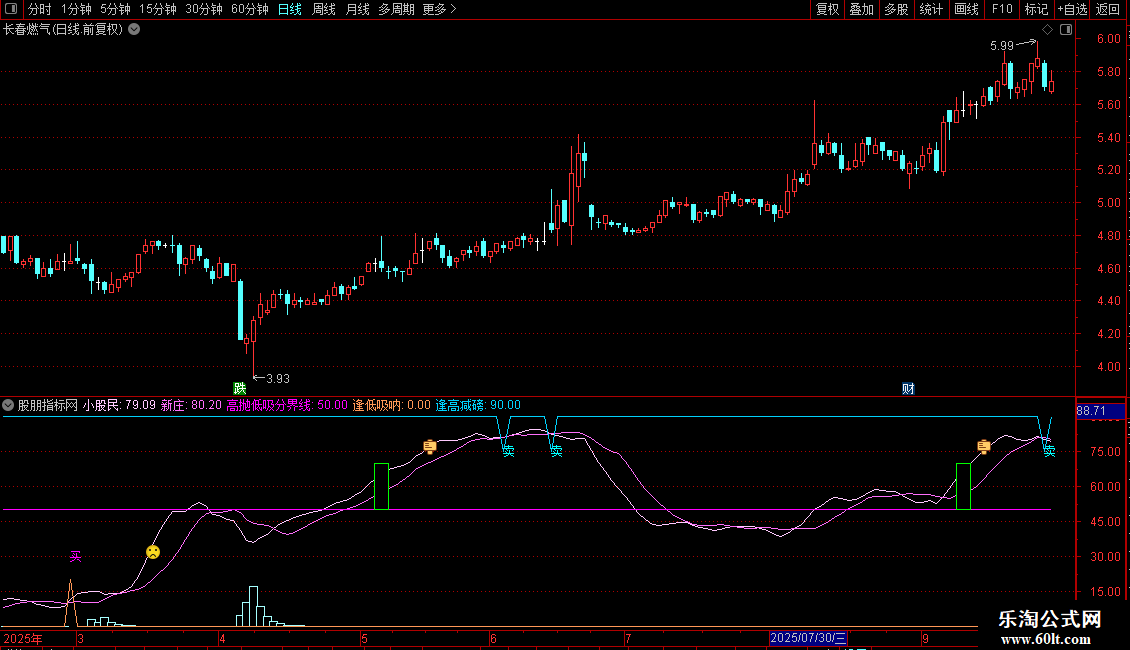The width and height of the screenshot is (1130, 650).
Task: Click month 4 on the time axis
Action: [x=222, y=639]
